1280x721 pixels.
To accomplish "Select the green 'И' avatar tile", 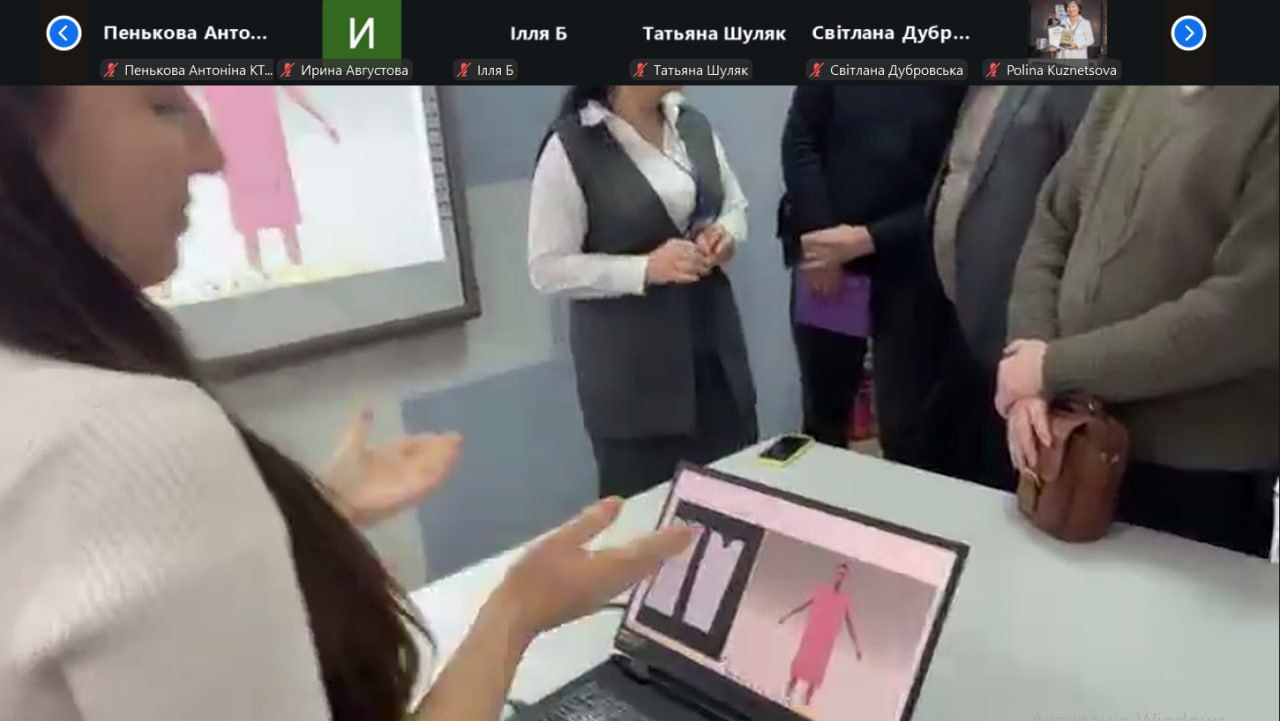I will (361, 30).
